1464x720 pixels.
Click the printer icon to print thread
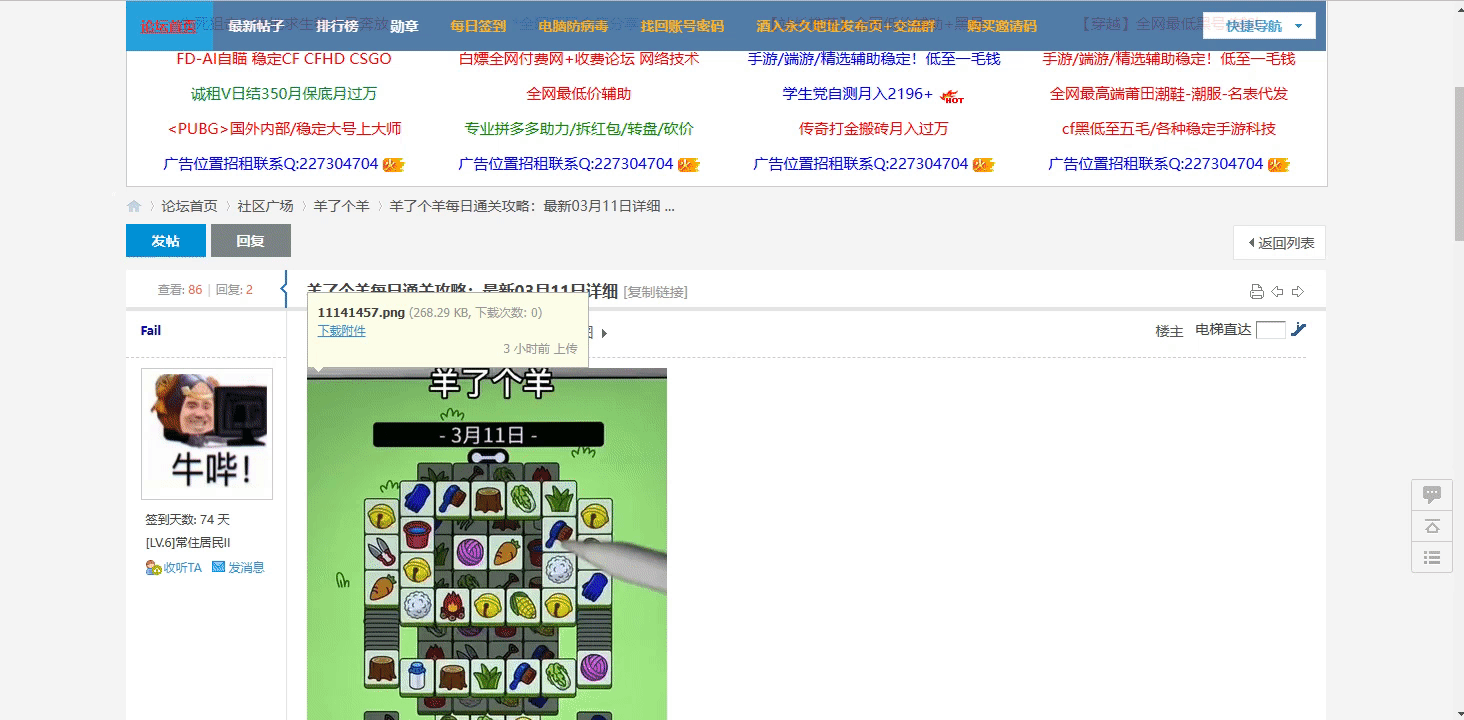[x=1257, y=292]
